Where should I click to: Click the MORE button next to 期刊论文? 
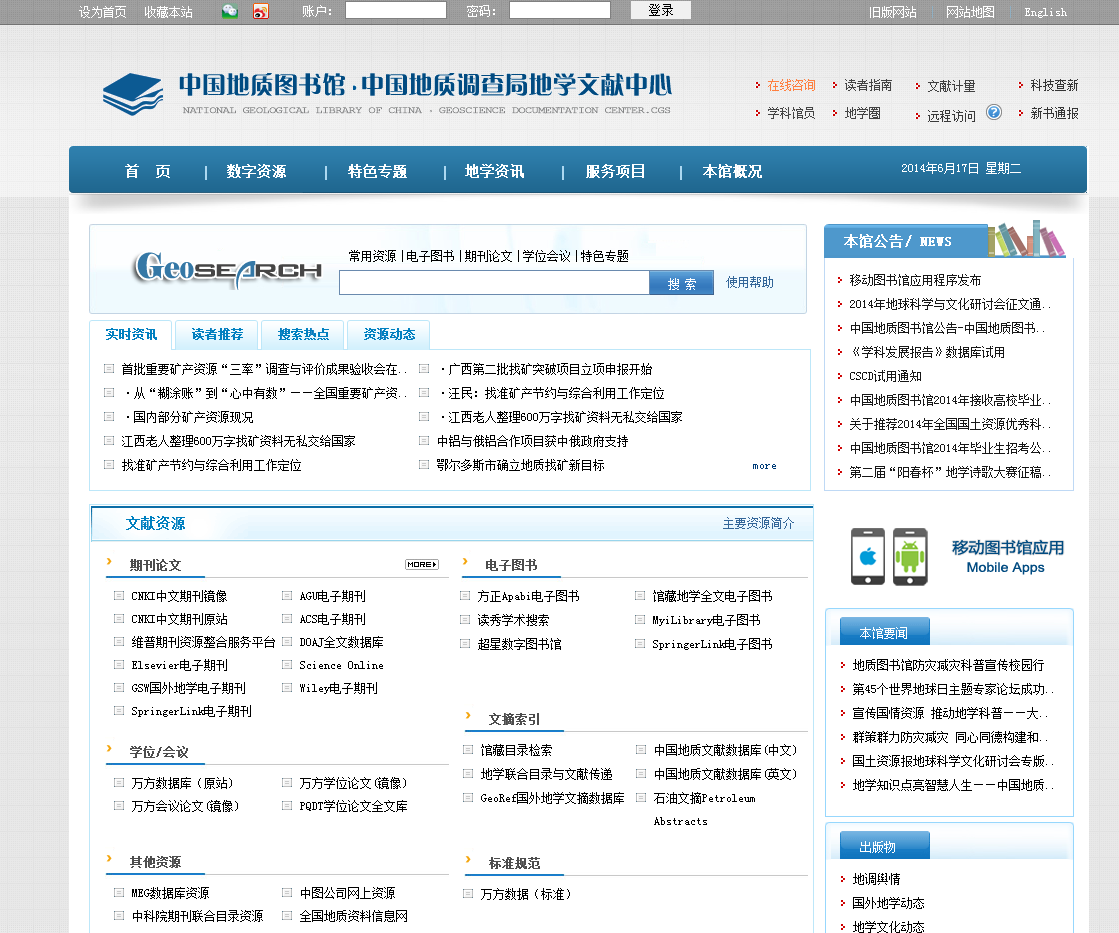422,565
